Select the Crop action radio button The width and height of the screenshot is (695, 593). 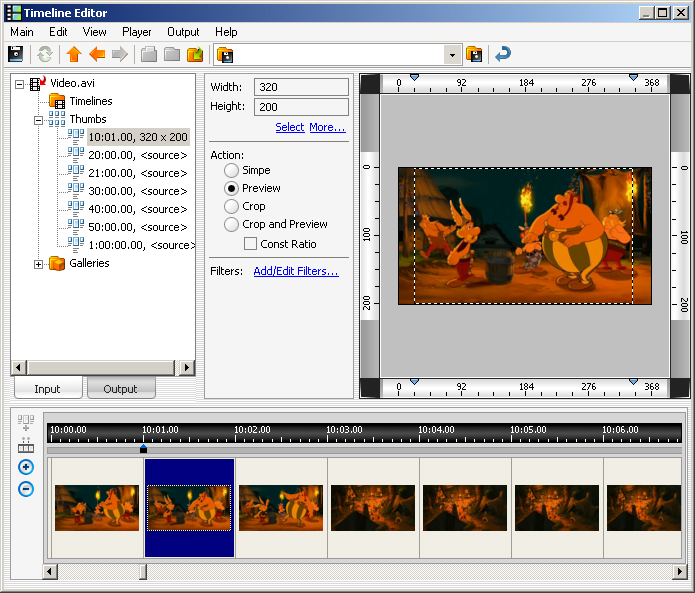231,207
